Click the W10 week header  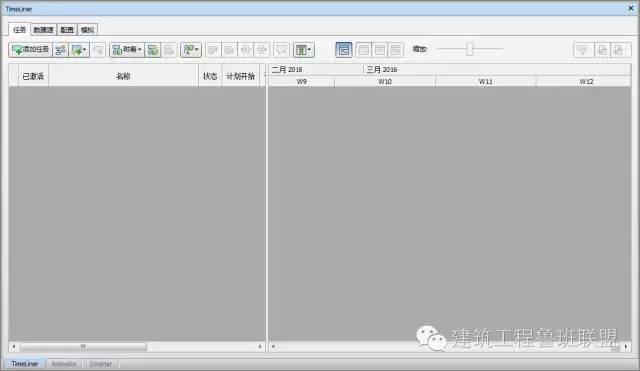coord(385,81)
